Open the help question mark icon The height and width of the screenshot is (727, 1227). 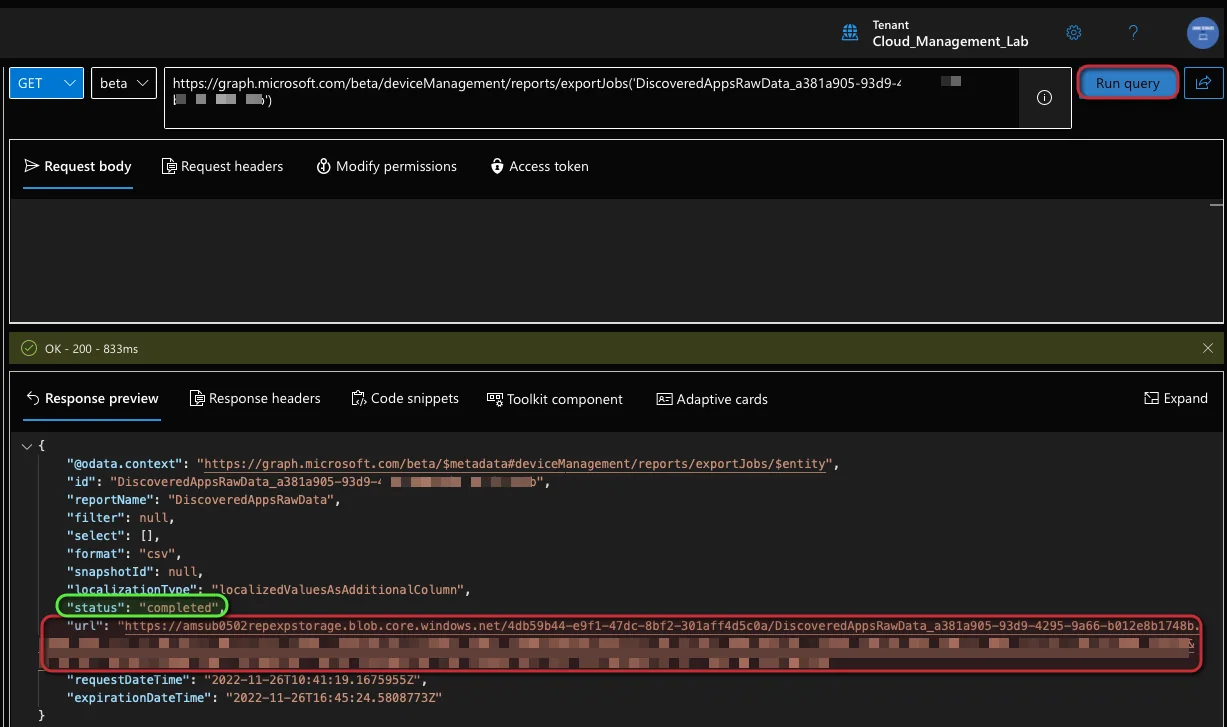point(1133,33)
